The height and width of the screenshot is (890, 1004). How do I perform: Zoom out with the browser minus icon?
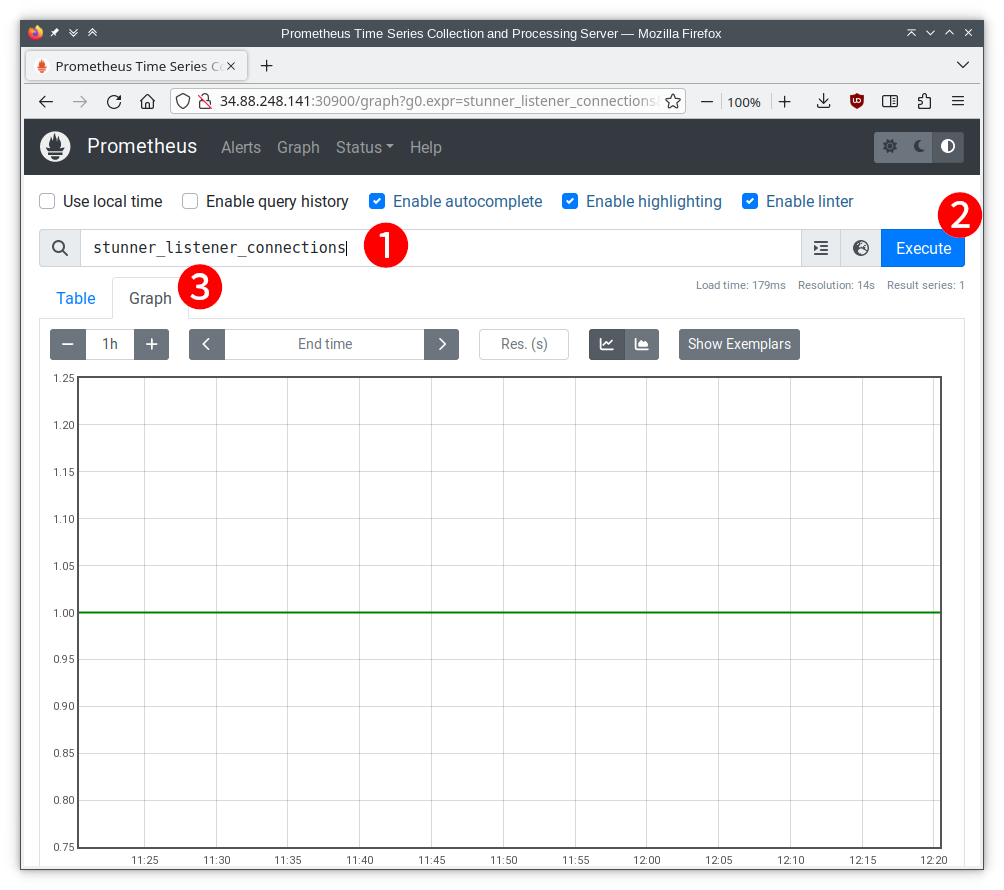coord(706,101)
